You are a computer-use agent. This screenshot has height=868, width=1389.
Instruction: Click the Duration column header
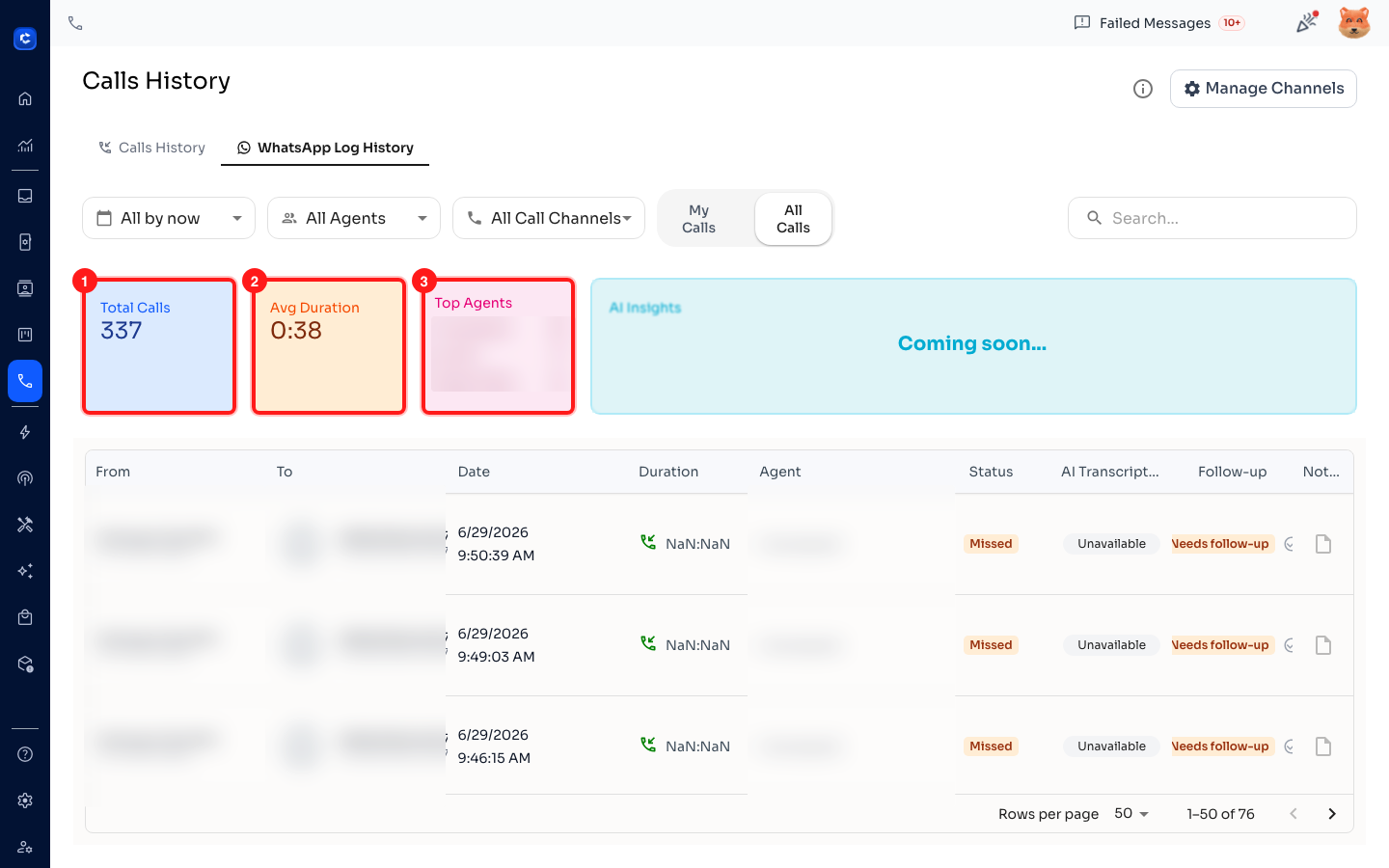(x=668, y=472)
